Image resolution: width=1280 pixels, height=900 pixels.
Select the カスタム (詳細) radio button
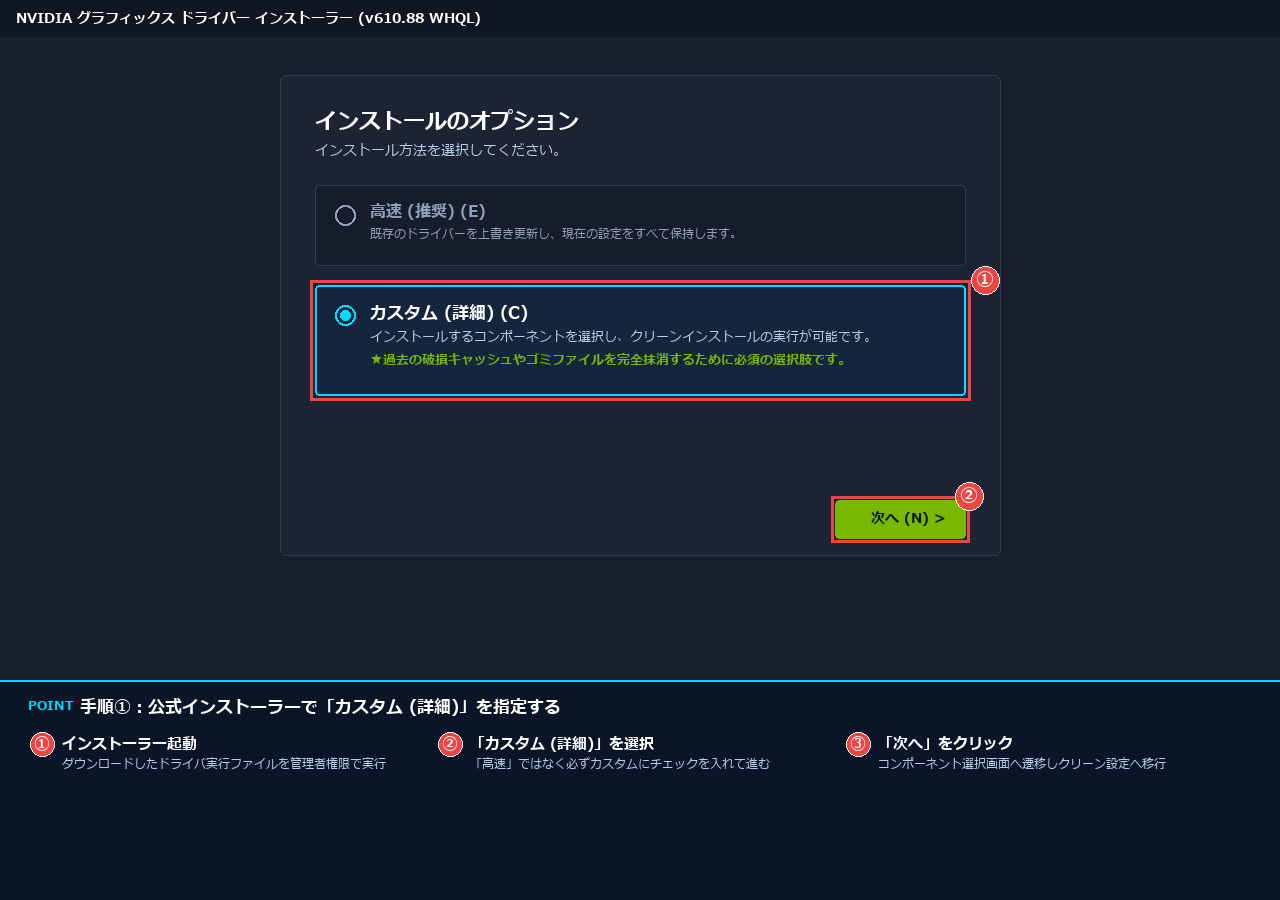(x=345, y=315)
